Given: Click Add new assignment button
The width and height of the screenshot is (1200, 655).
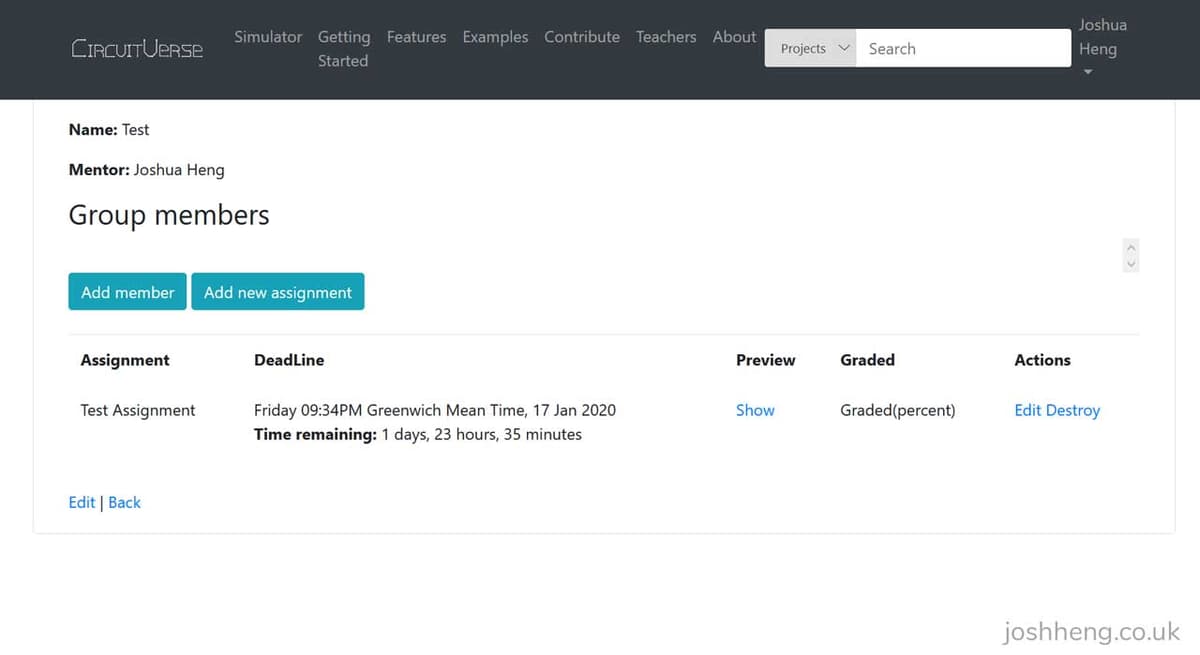Looking at the screenshot, I should pos(278,292).
